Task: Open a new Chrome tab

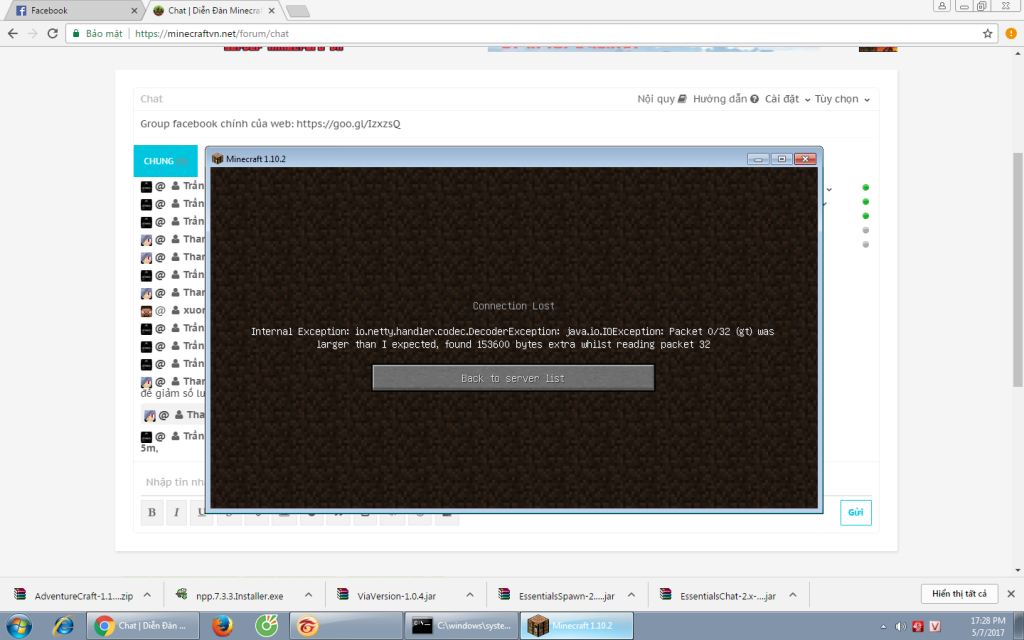Action: [298, 11]
